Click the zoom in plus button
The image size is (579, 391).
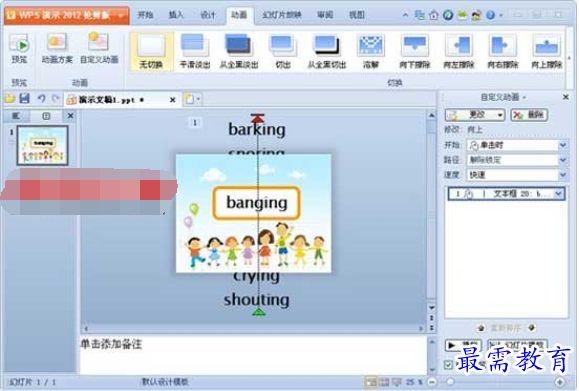[560, 382]
